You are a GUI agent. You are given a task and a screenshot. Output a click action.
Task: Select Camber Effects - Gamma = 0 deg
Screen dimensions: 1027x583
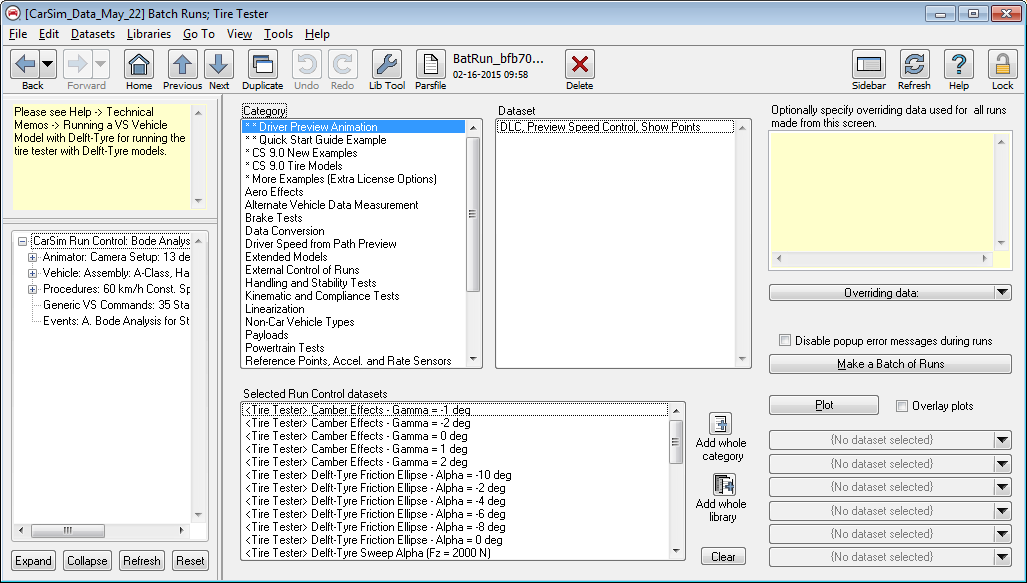click(x=356, y=436)
